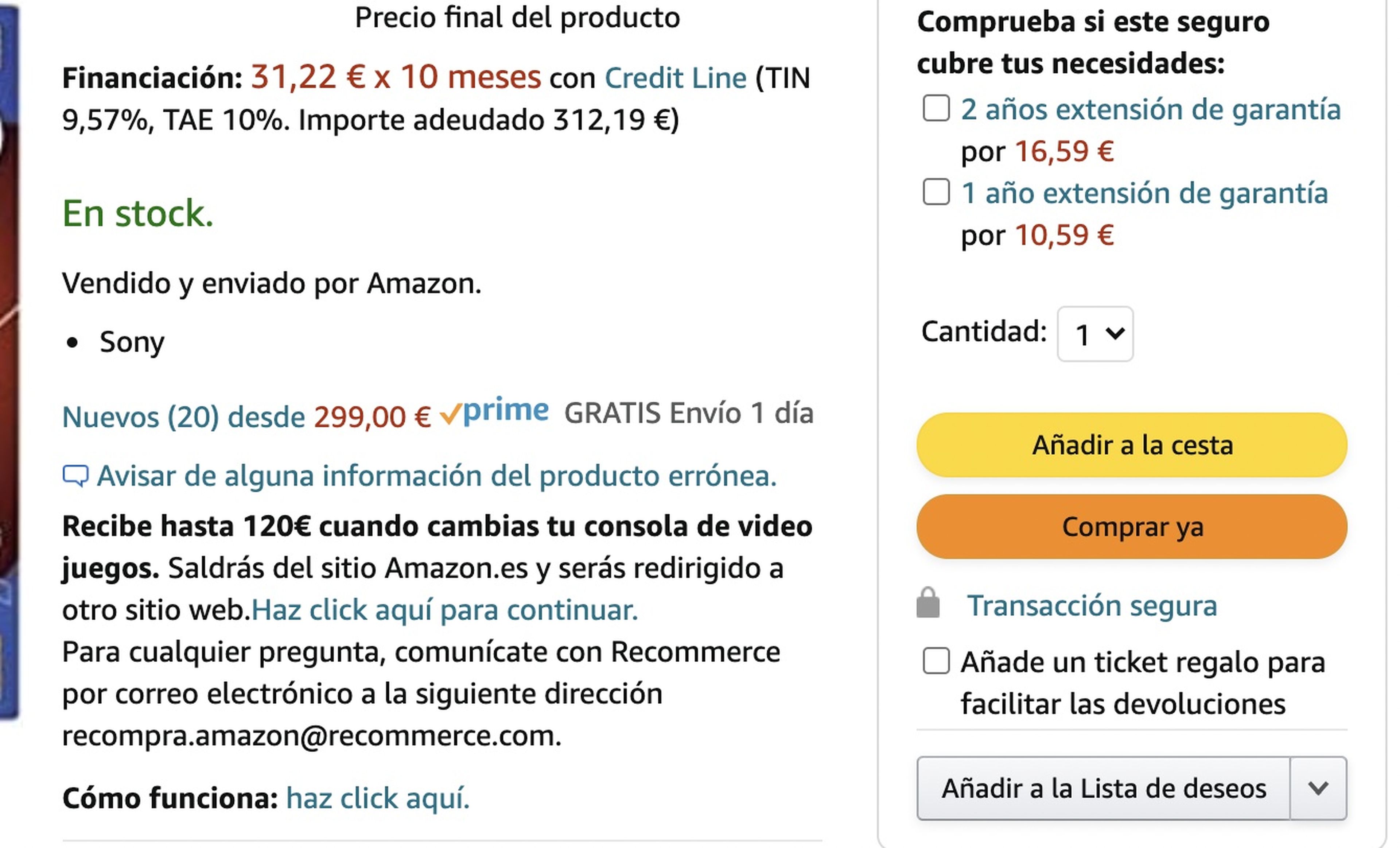1400x848 pixels.
Task: Expand the wish list dropdown arrow
Action: coord(1318,788)
